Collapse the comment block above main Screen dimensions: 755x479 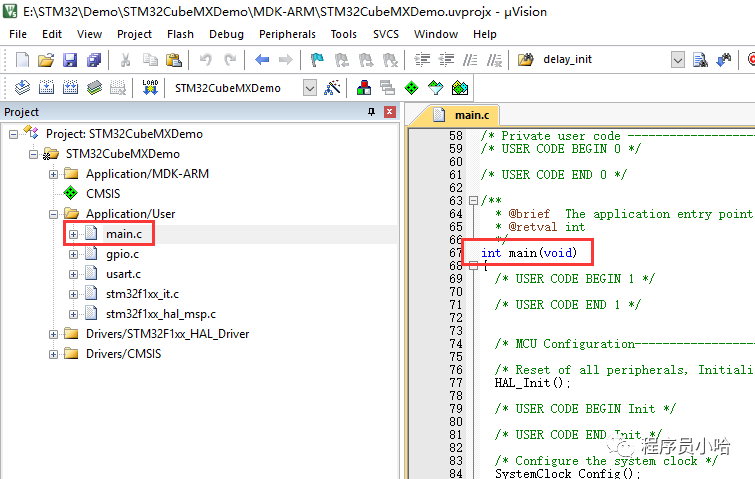click(473, 201)
